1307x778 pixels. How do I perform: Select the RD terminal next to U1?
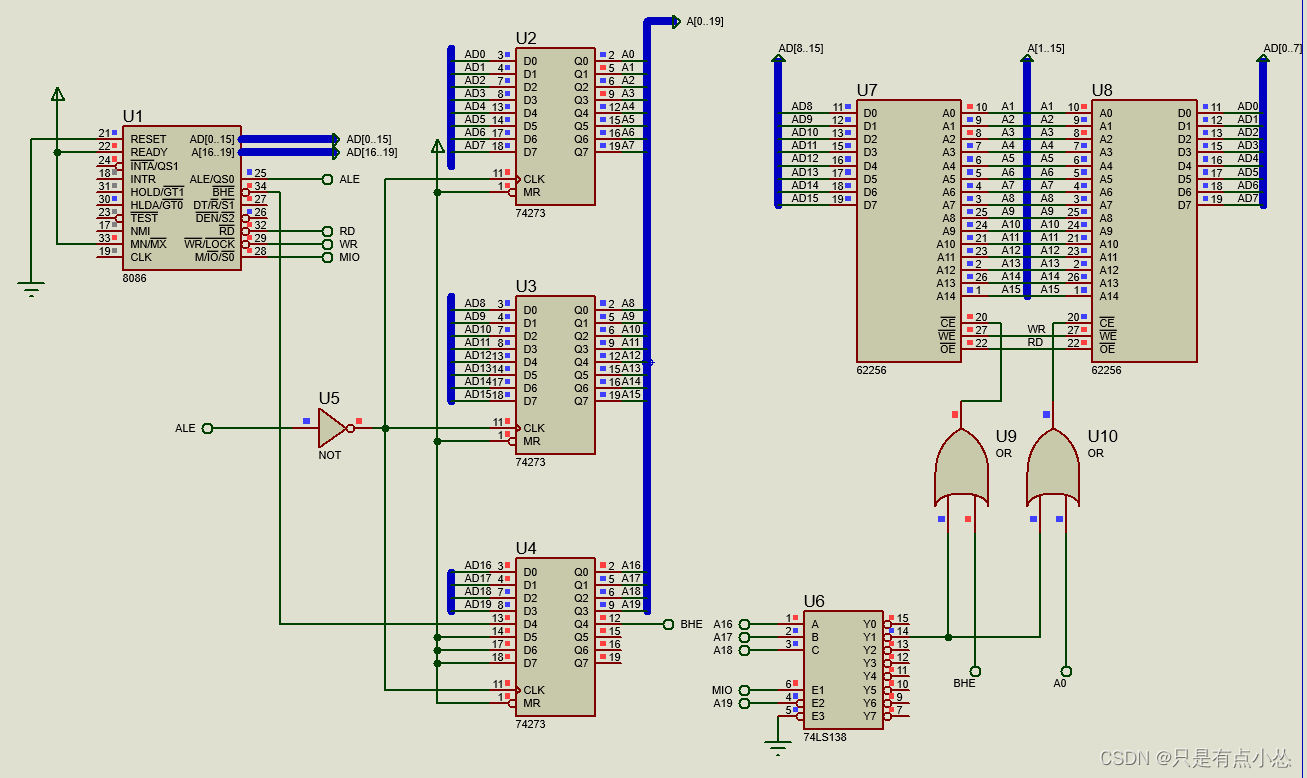pos(327,231)
